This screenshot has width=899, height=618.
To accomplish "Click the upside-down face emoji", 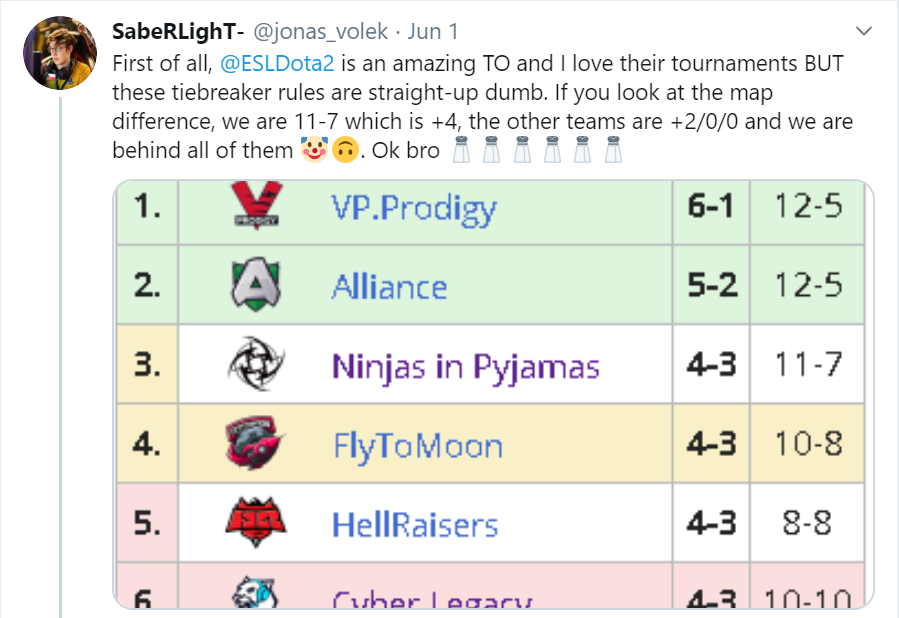I will coord(345,150).
